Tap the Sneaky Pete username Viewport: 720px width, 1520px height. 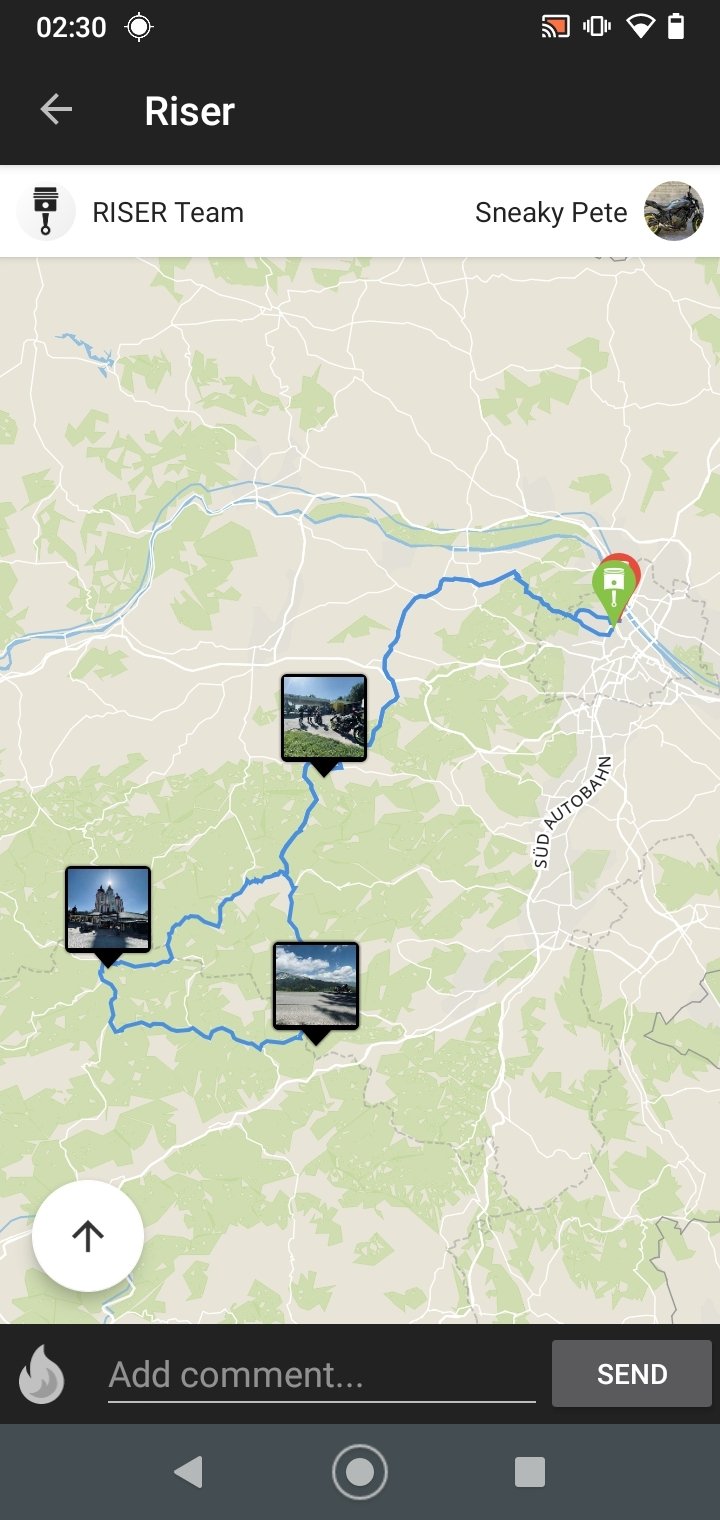(551, 212)
